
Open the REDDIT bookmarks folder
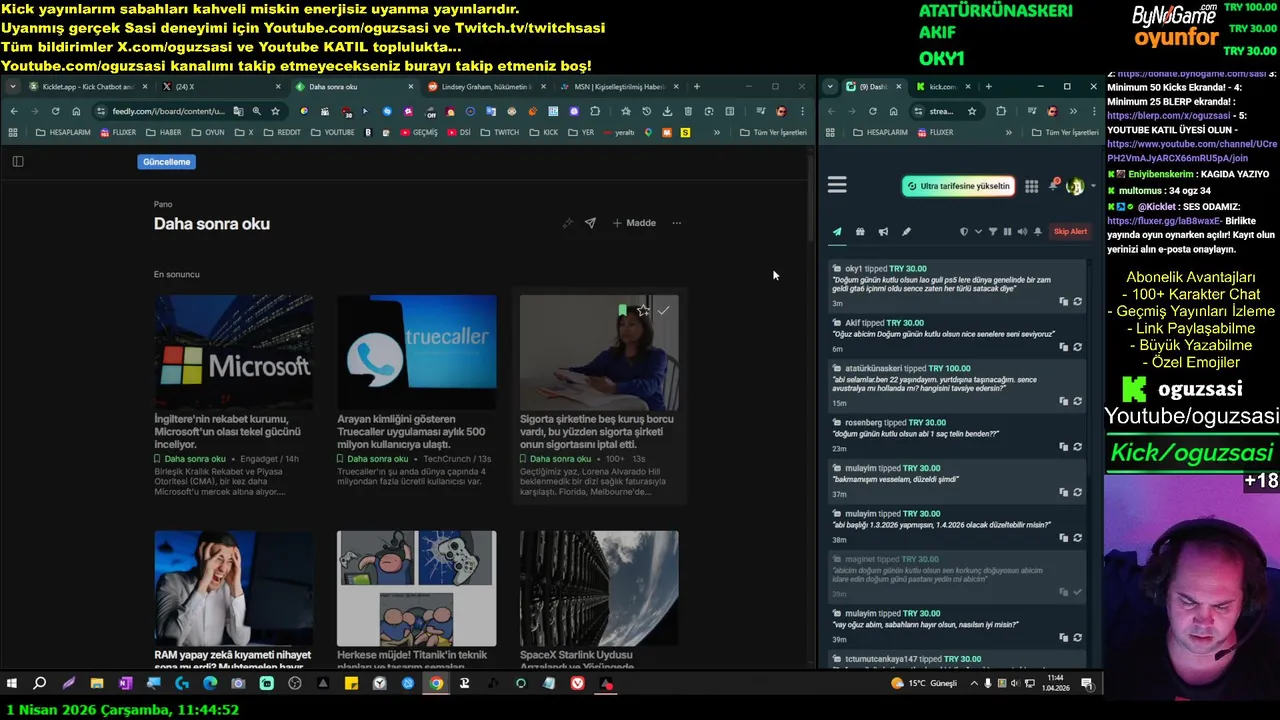click(281, 132)
